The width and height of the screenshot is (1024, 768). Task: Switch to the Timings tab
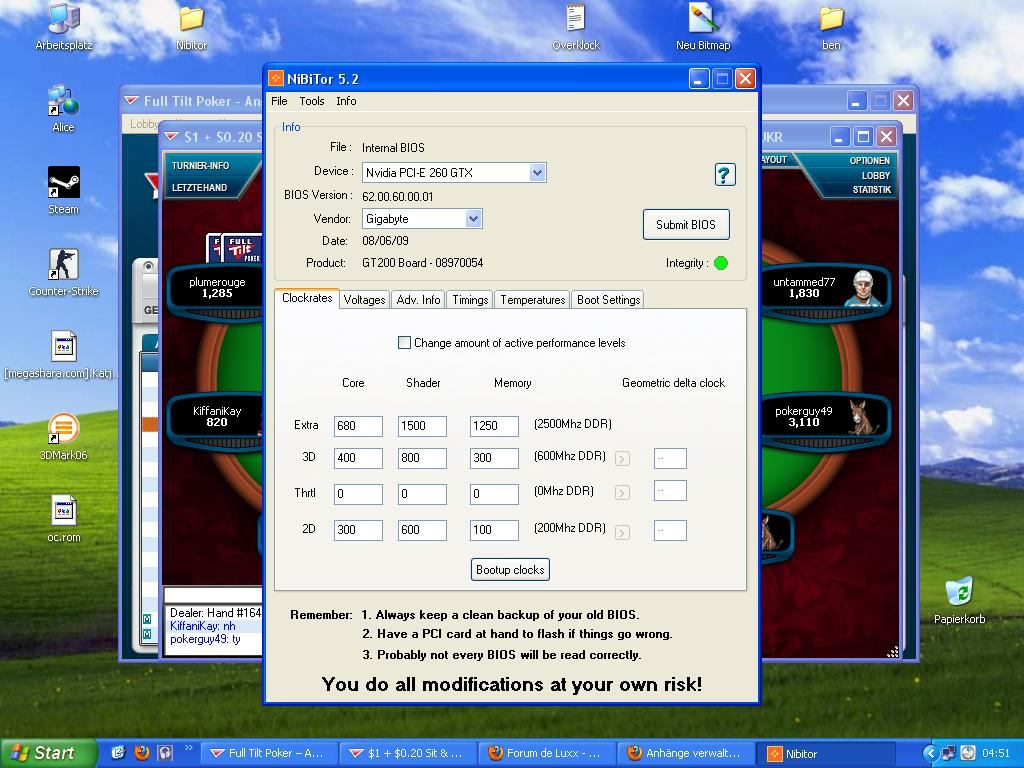click(x=470, y=300)
